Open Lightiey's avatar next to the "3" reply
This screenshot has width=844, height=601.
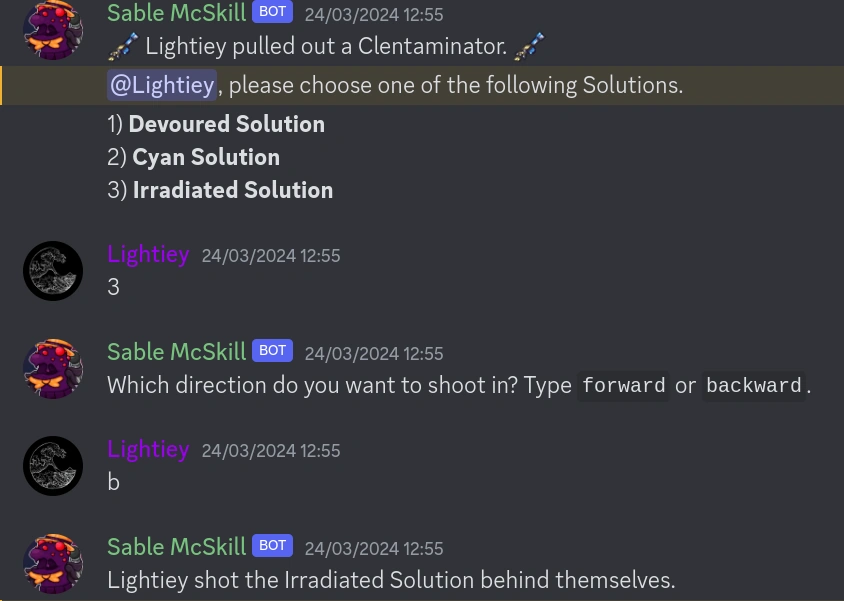coord(53,271)
